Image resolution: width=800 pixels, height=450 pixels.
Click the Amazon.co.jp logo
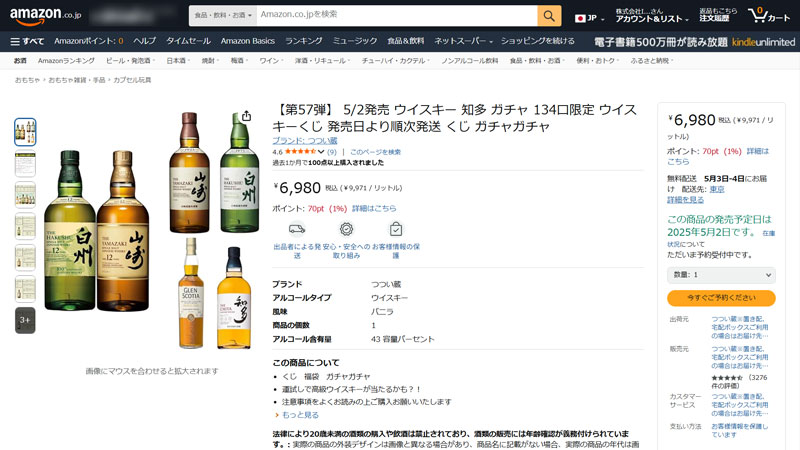pyautogui.click(x=45, y=15)
